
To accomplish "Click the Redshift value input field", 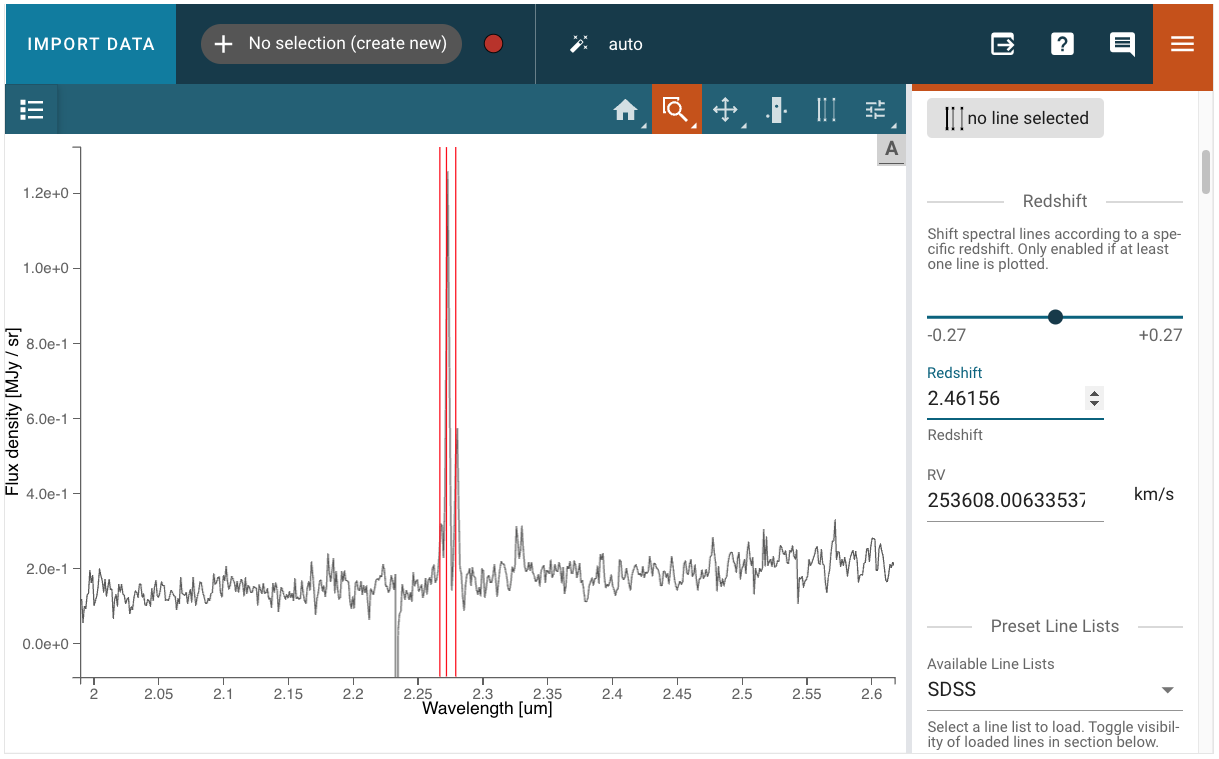I will pos(1004,398).
